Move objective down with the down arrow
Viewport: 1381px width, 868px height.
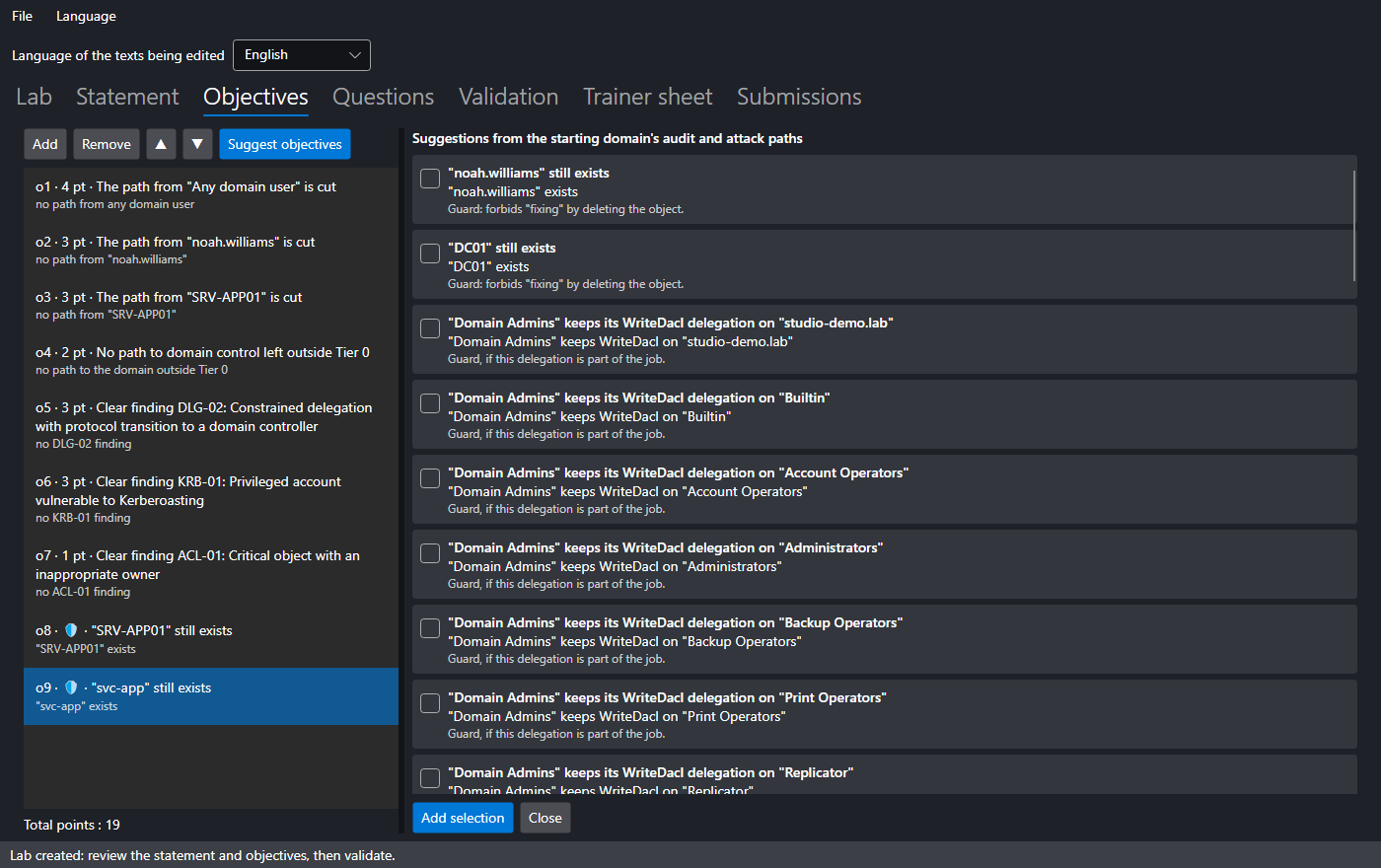(x=197, y=144)
